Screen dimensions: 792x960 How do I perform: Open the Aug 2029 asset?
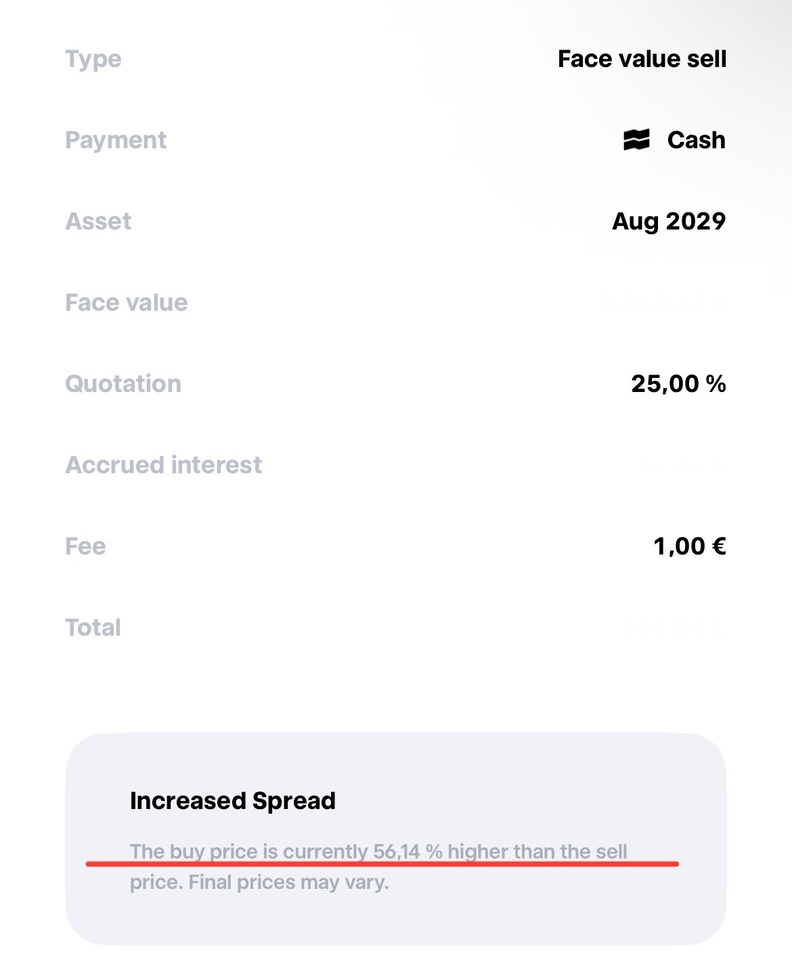[x=669, y=221]
